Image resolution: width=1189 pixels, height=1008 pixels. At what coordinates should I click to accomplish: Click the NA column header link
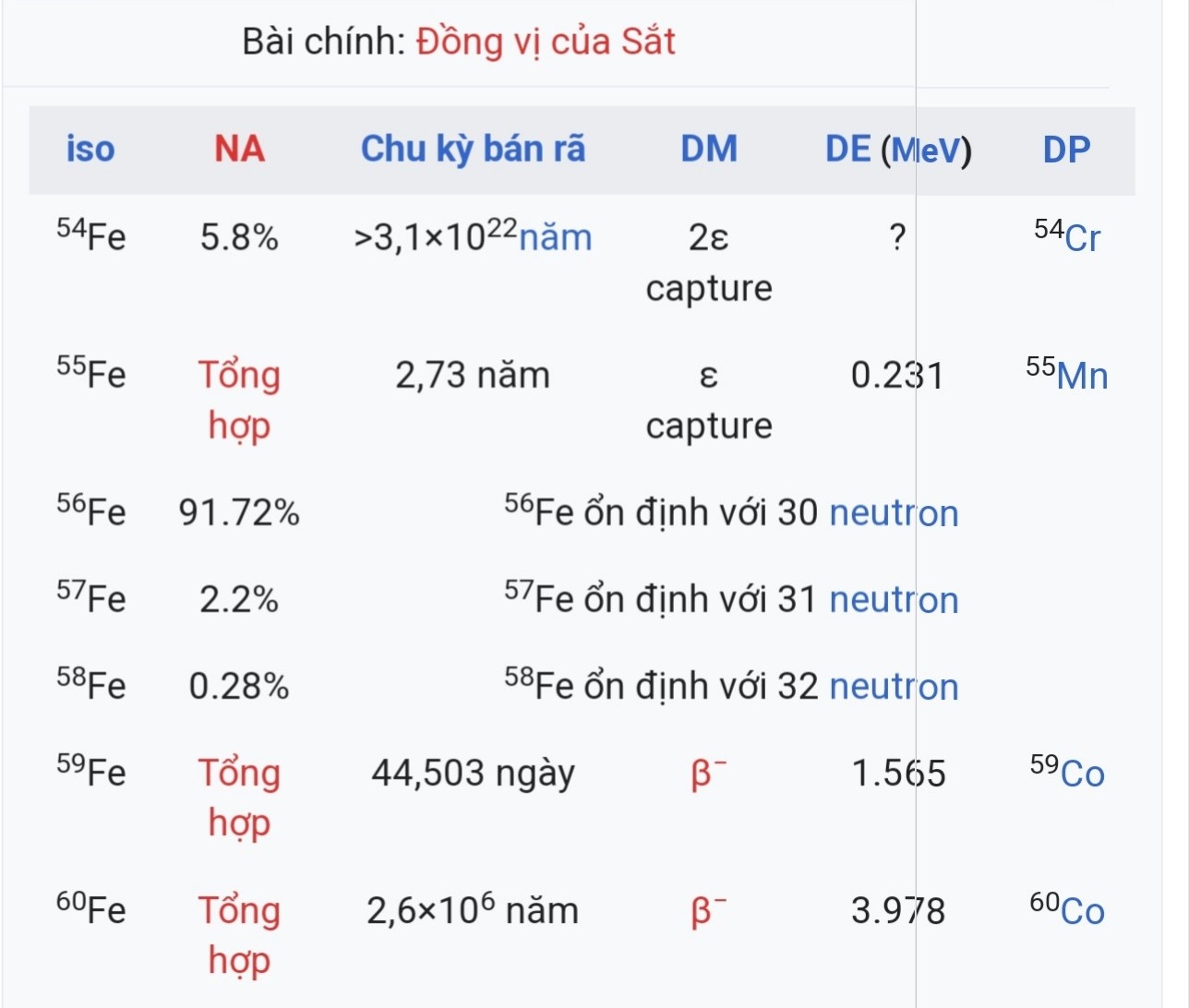[239, 150]
